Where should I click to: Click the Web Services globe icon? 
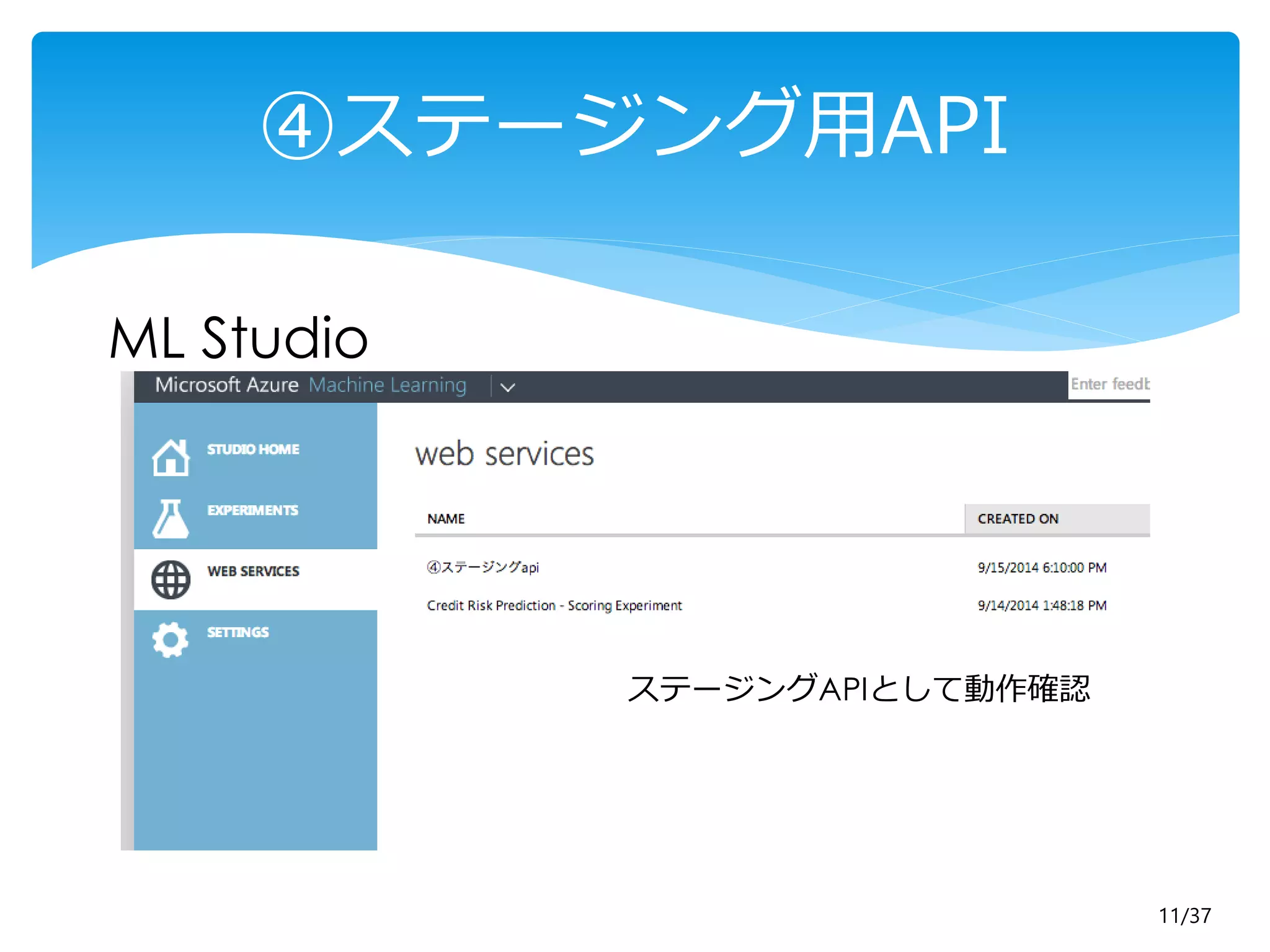171,580
